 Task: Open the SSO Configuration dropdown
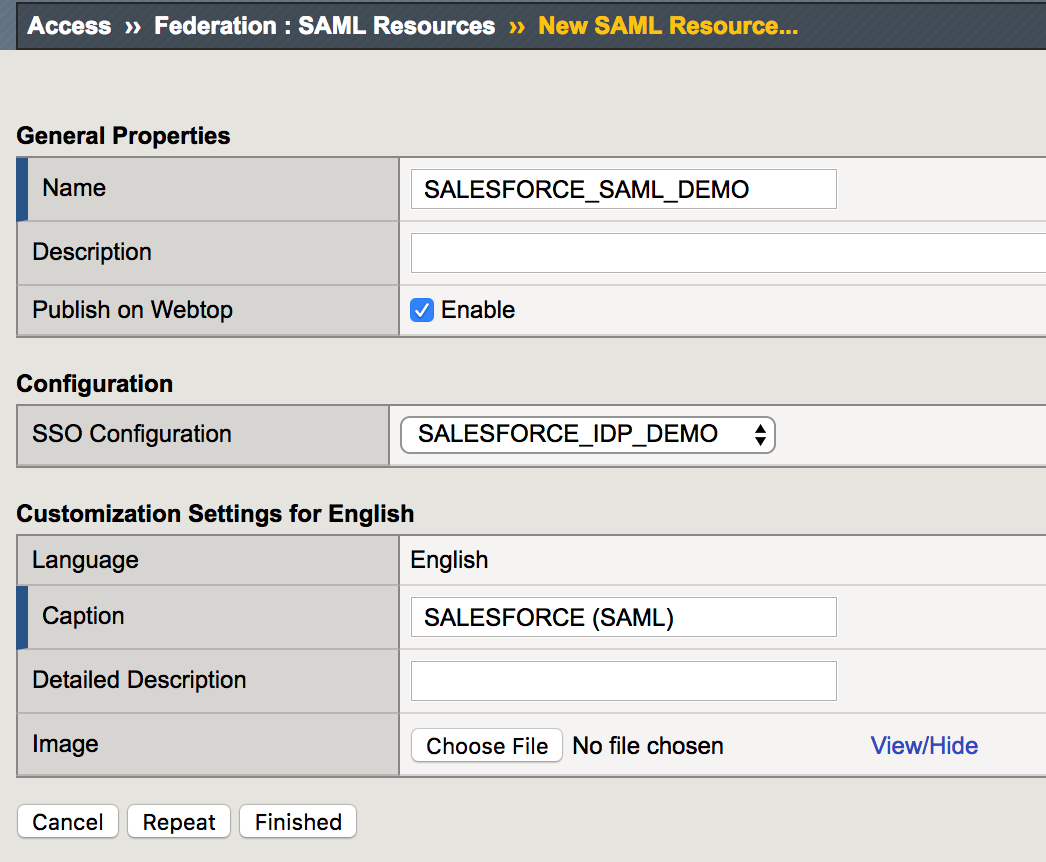[x=587, y=434]
